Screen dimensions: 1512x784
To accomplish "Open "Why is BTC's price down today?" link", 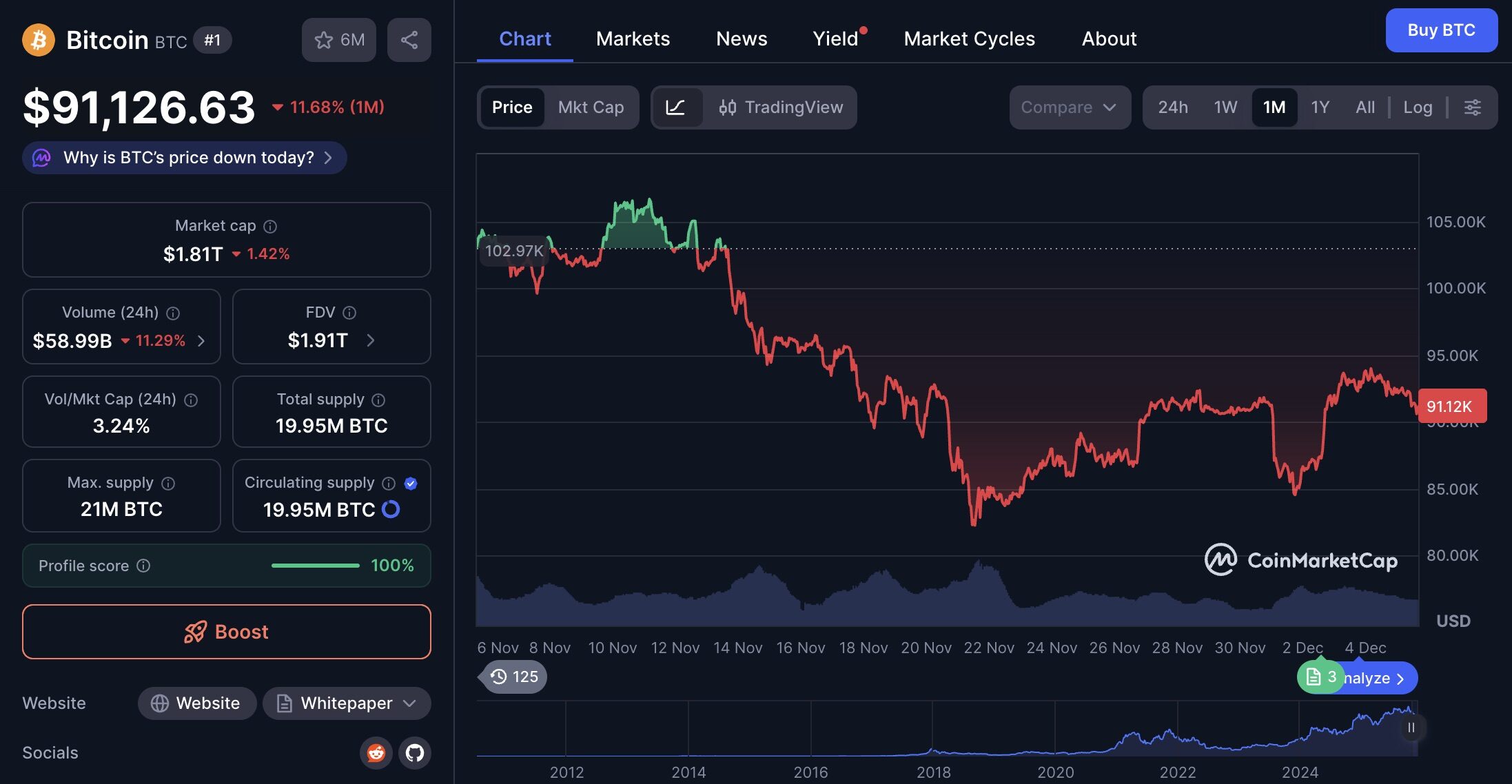I will (x=183, y=158).
